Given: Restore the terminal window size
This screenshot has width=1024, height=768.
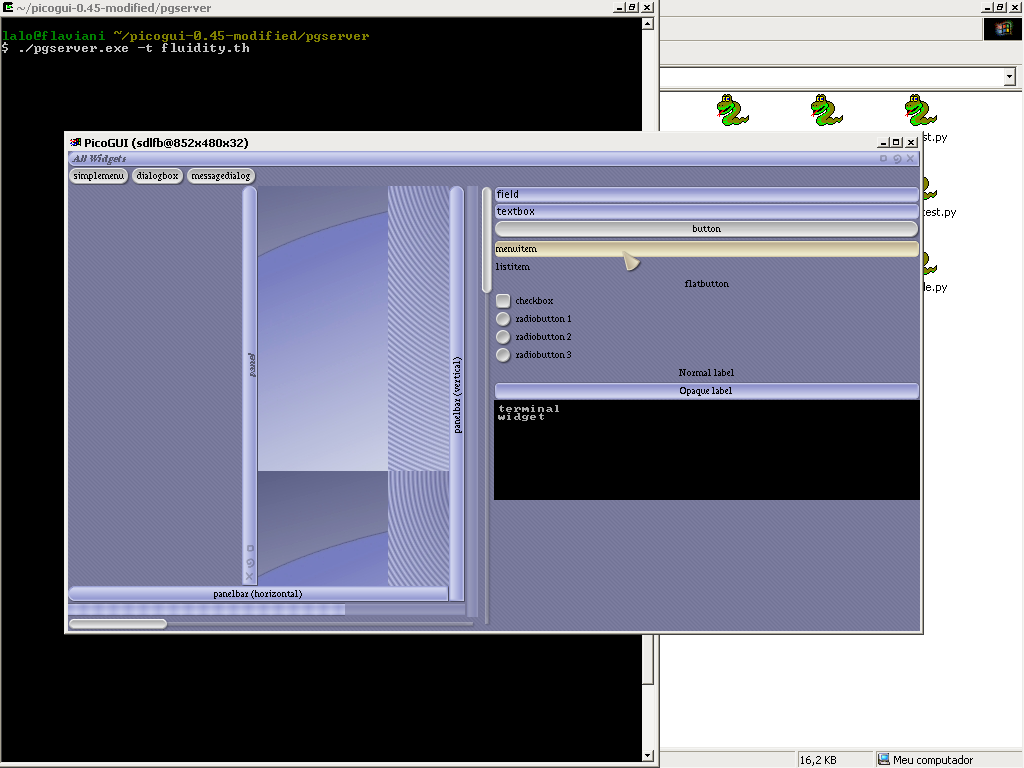Looking at the screenshot, I should (632, 7).
